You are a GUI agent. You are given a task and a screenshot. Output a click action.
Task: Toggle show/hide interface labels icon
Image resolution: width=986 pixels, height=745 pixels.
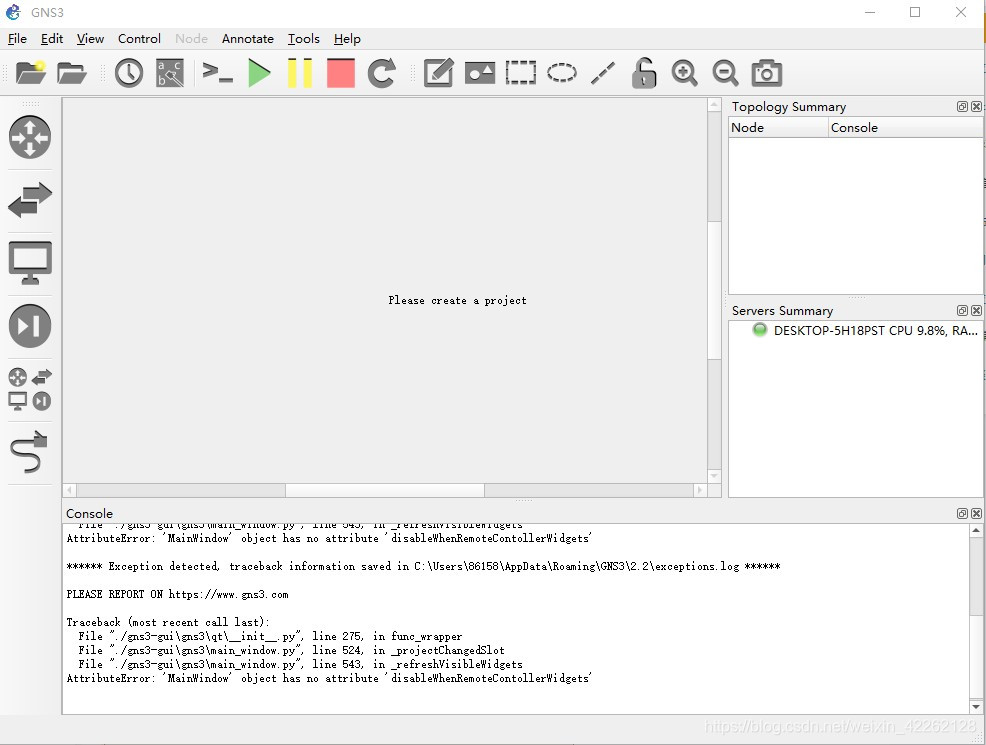click(170, 73)
